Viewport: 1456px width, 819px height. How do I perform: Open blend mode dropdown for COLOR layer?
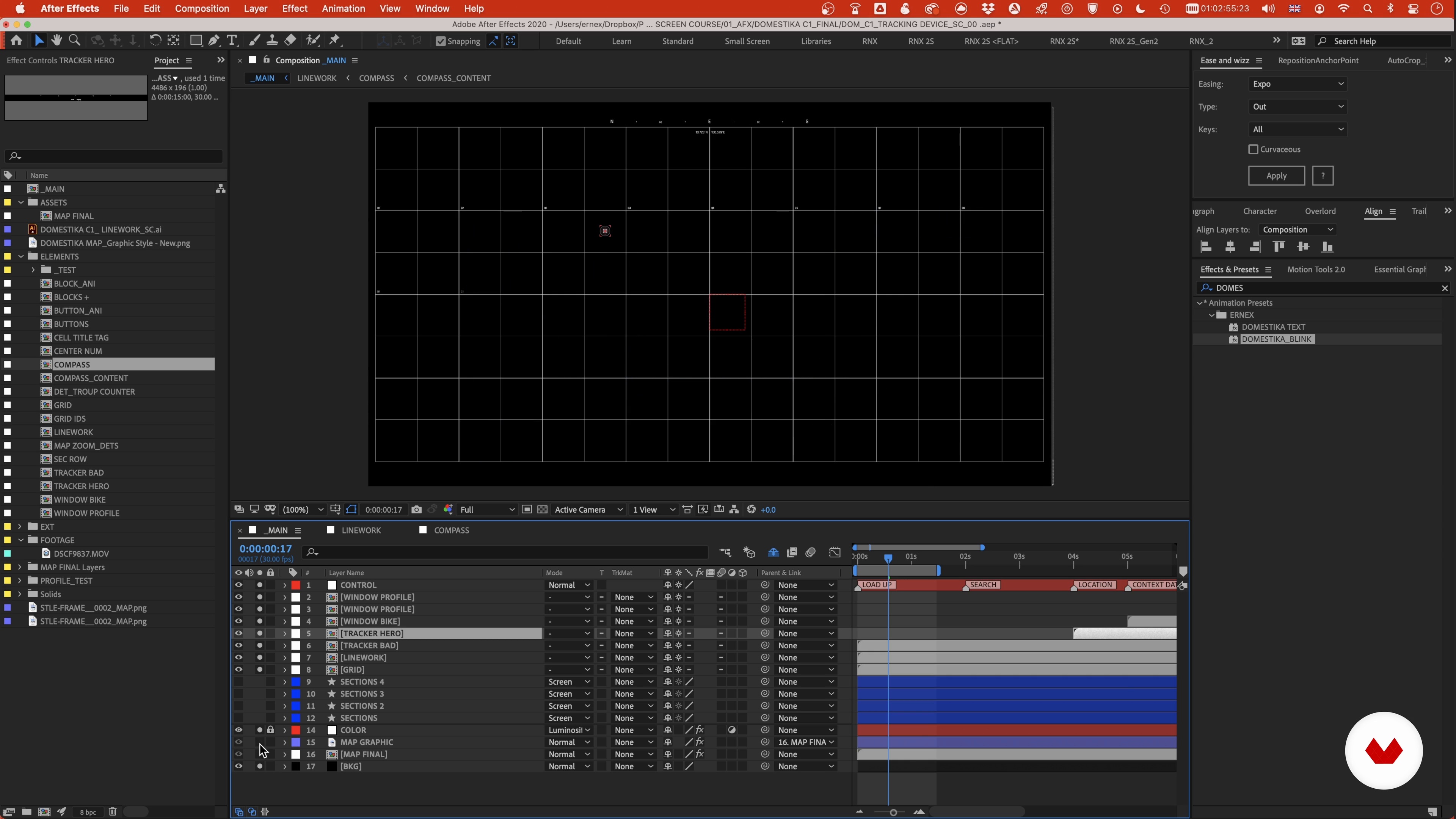[x=569, y=730]
